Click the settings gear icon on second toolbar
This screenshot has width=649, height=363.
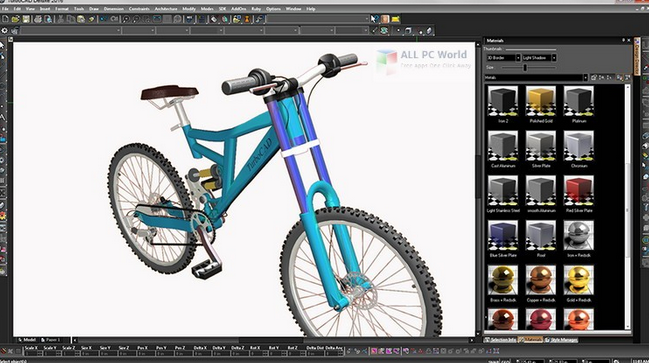pos(5,31)
